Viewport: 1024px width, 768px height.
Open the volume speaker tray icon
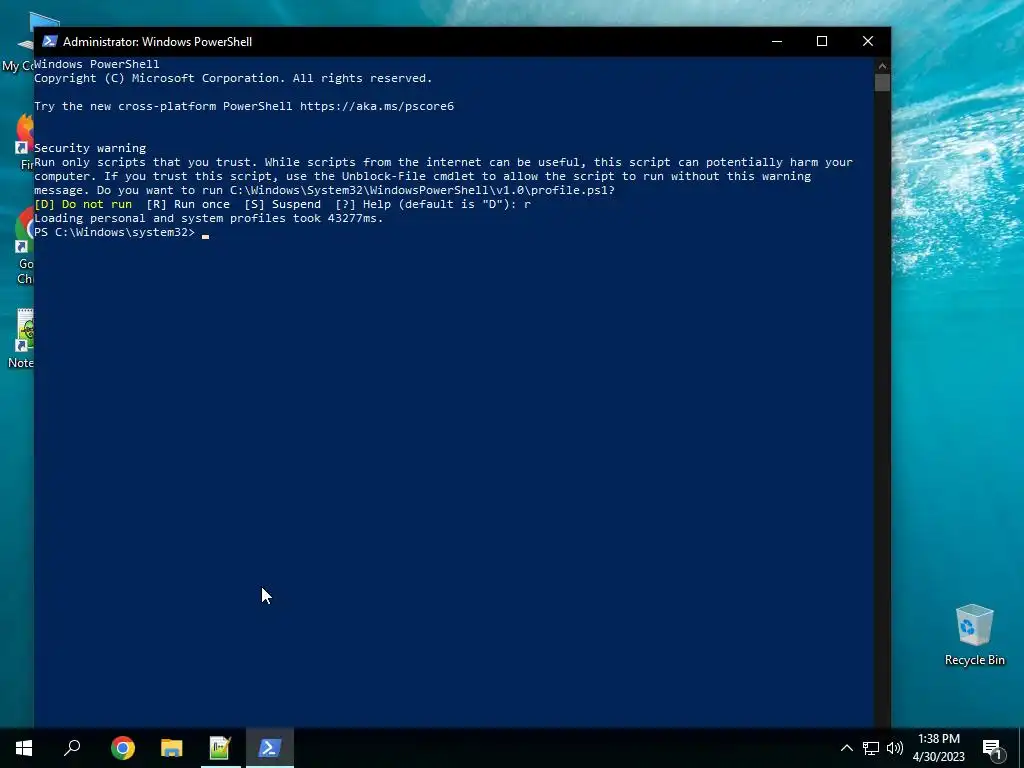tap(895, 748)
